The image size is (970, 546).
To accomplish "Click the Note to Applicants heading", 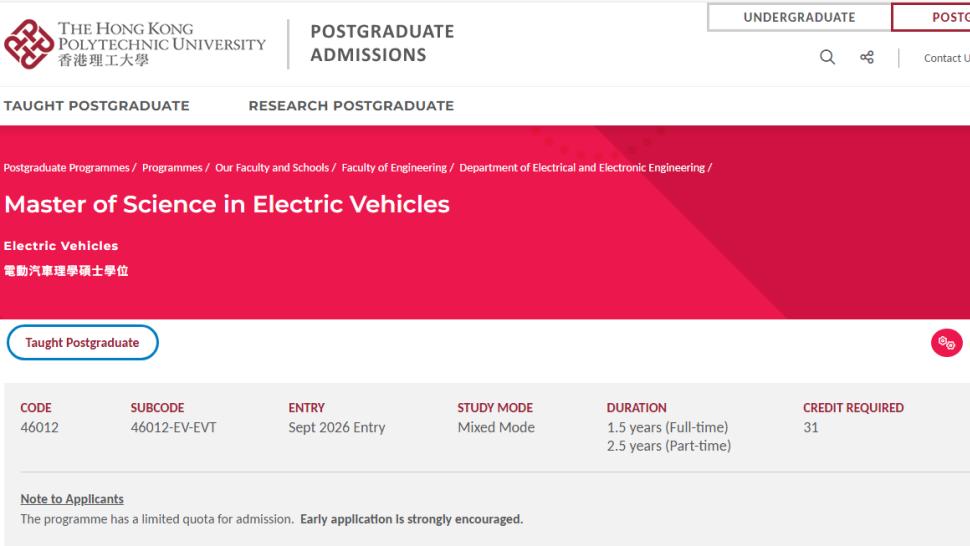I will (72, 499).
